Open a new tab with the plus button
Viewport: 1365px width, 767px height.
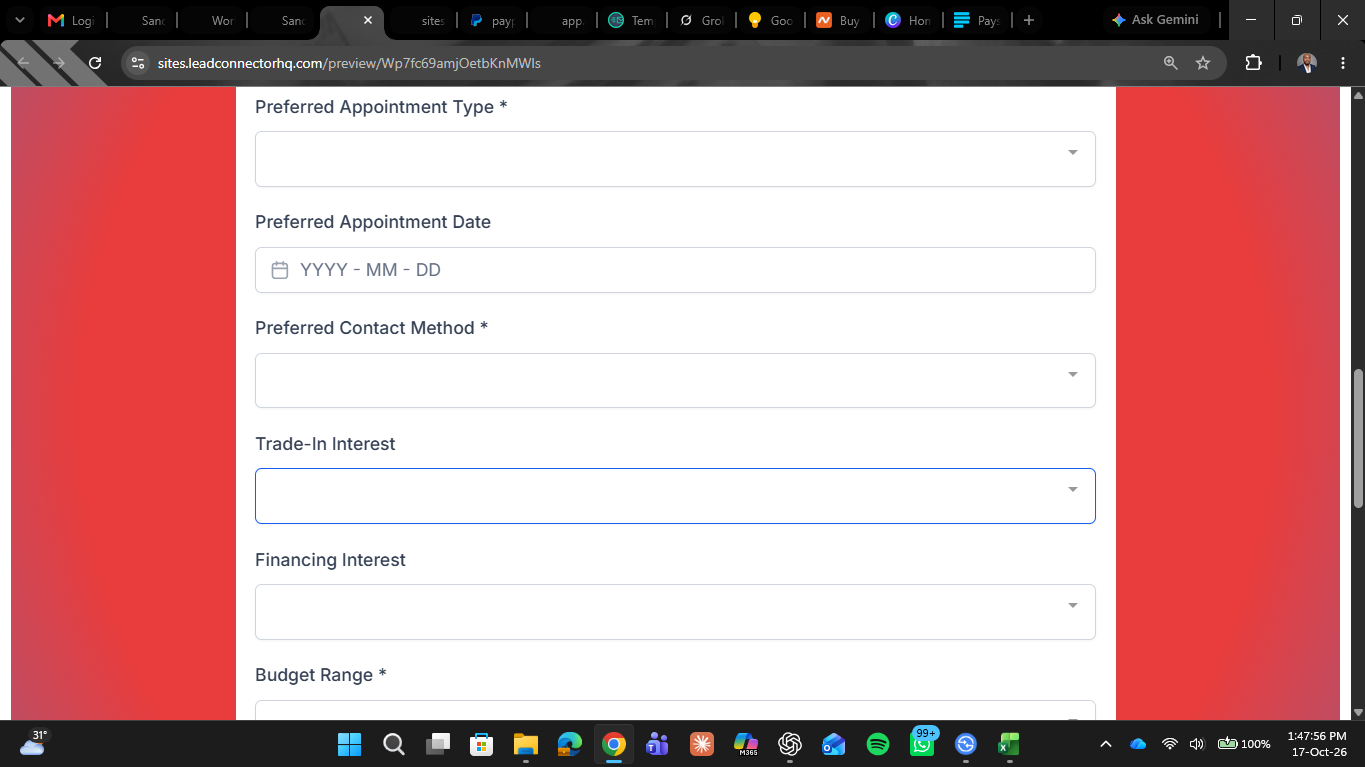[x=1028, y=20]
